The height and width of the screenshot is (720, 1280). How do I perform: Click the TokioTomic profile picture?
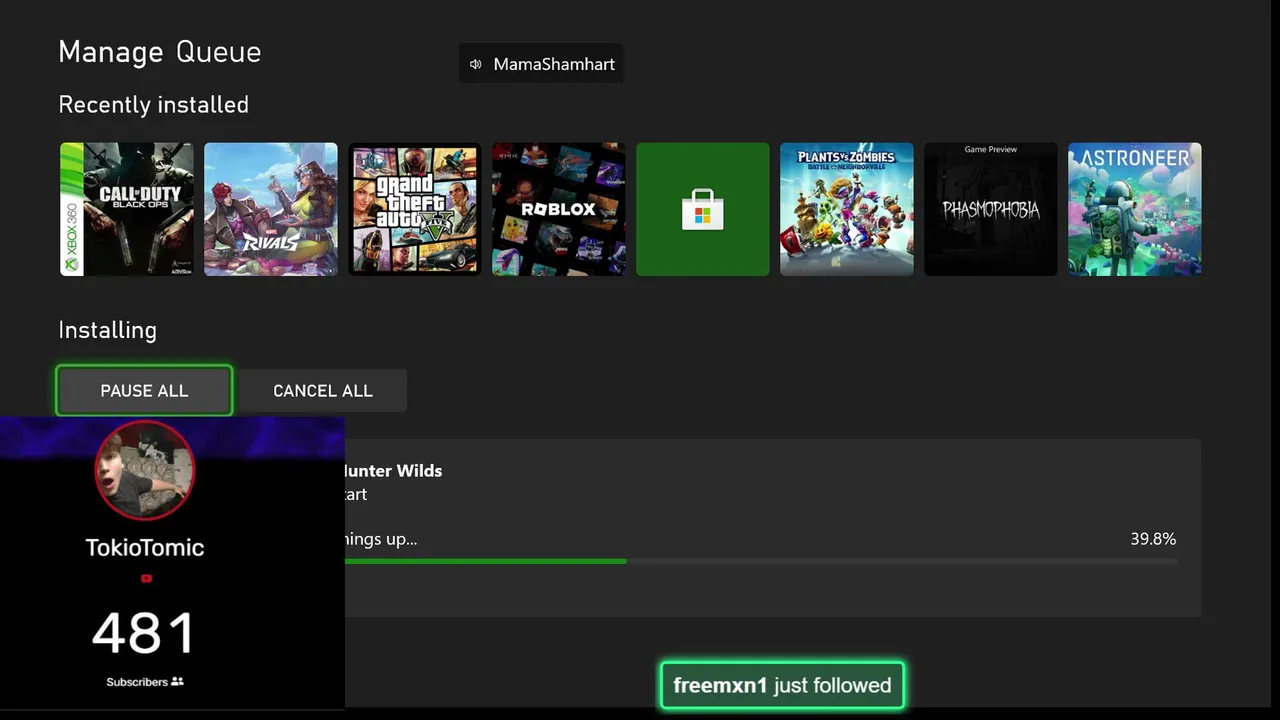(x=145, y=470)
